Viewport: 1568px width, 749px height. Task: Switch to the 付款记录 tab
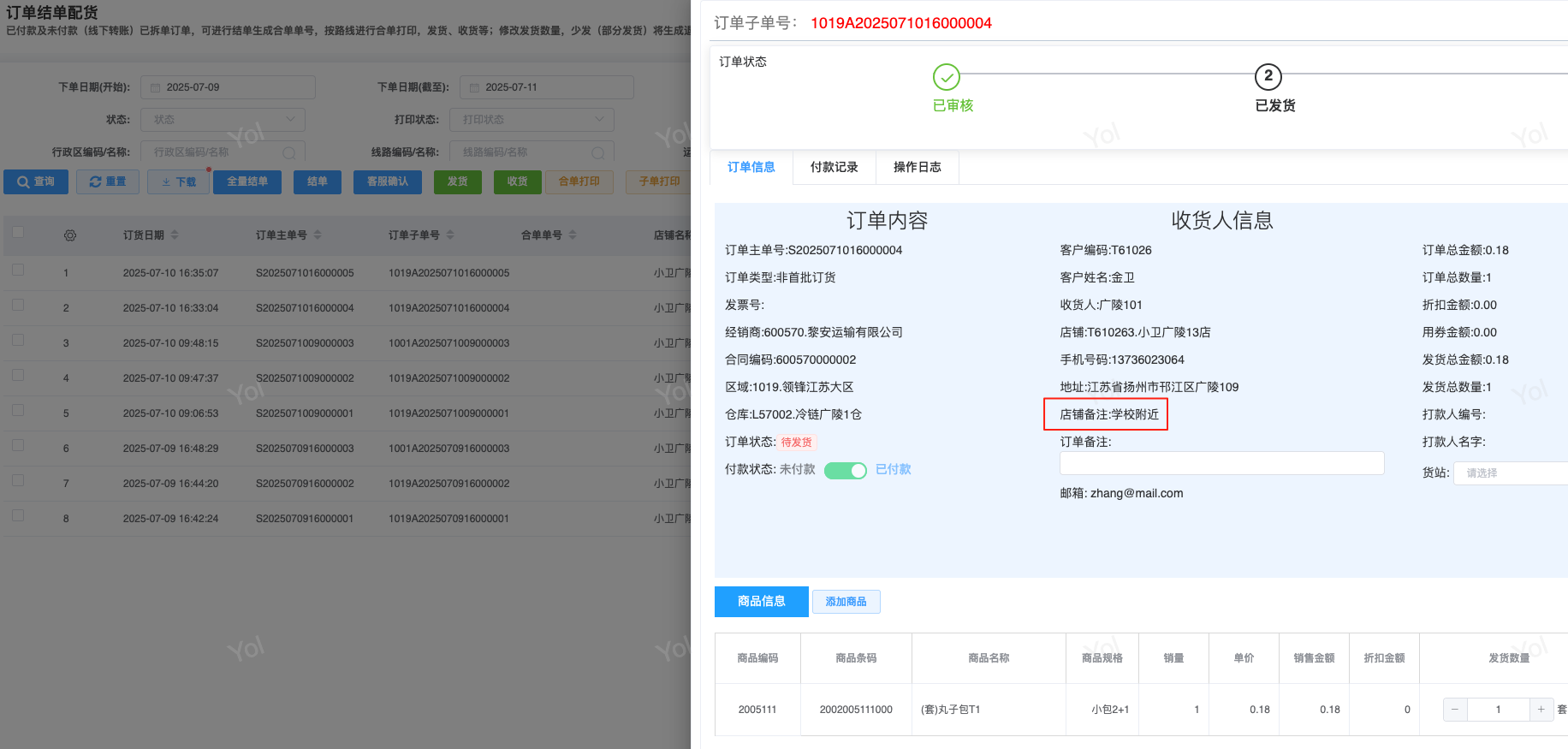click(x=834, y=167)
